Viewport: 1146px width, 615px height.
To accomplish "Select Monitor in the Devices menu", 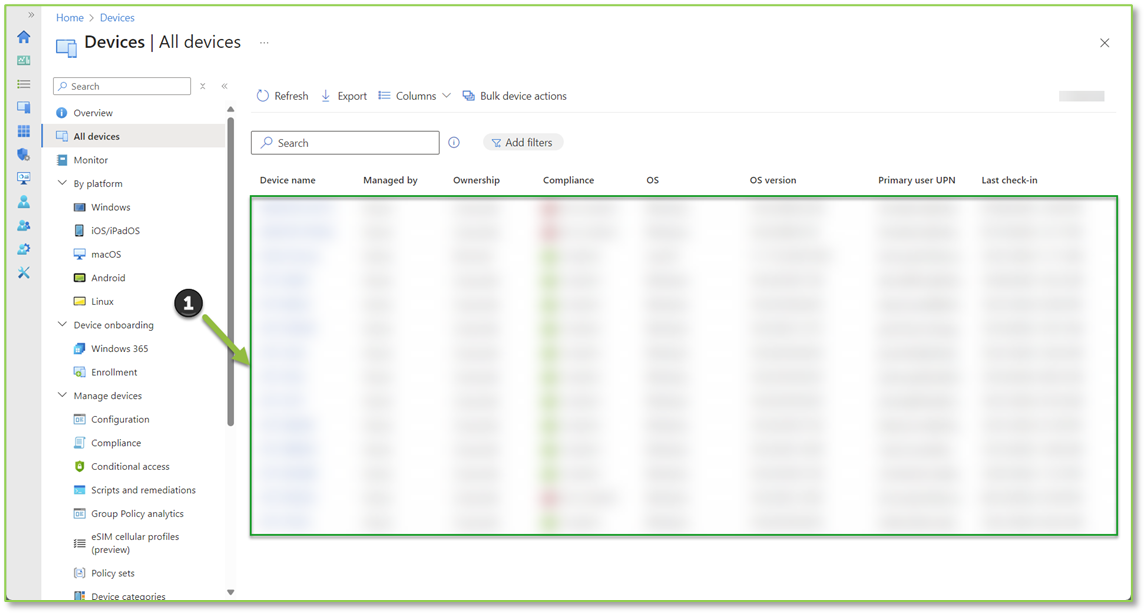I will [91, 159].
